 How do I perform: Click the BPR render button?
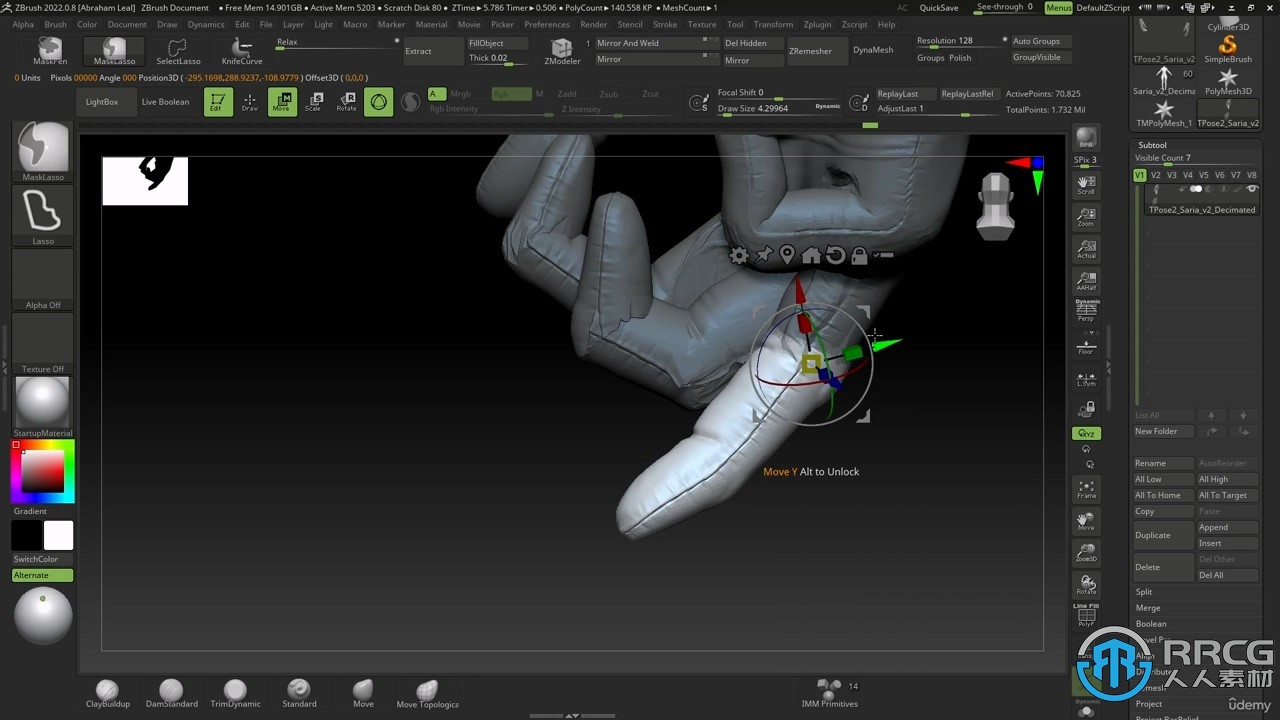click(1086, 139)
